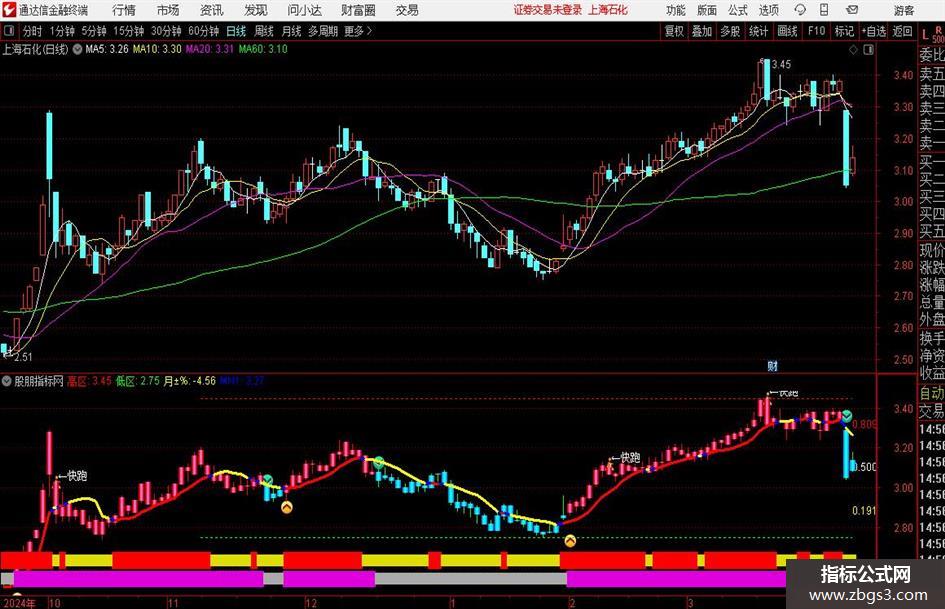Click the 复权 button
Screen dimensions: 945x609
click(x=674, y=31)
